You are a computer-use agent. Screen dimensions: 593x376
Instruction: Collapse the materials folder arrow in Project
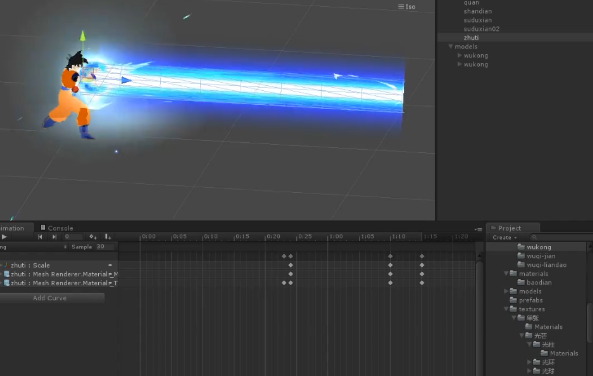coord(506,273)
